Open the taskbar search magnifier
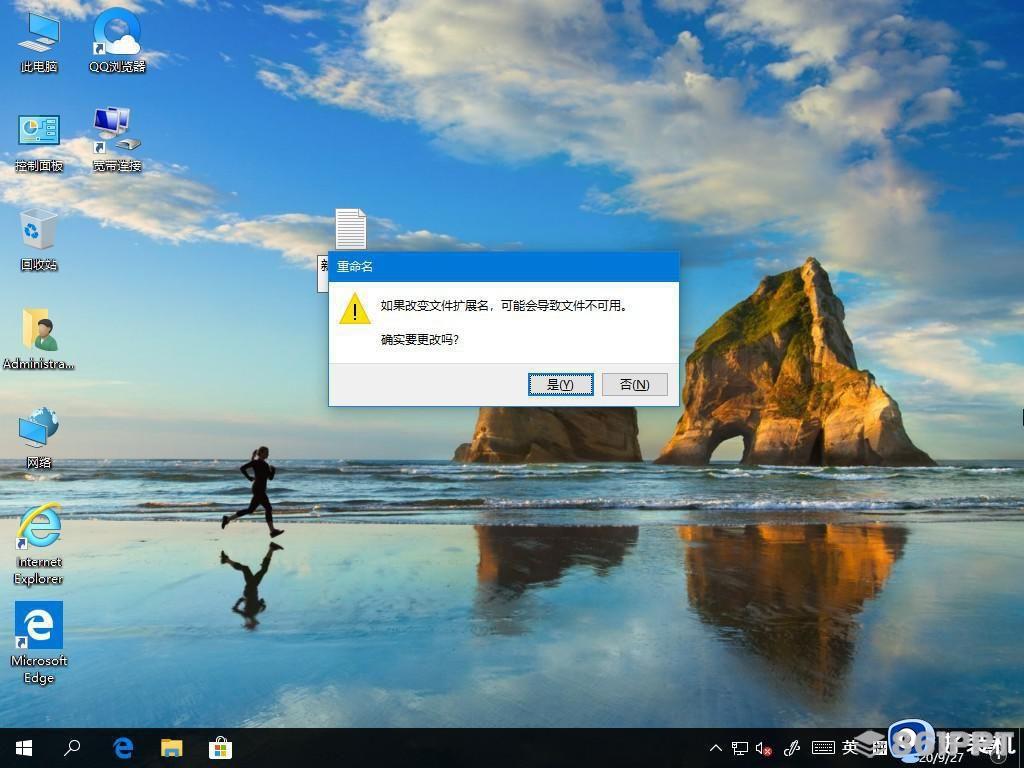The image size is (1024, 768). pyautogui.click(x=72, y=748)
